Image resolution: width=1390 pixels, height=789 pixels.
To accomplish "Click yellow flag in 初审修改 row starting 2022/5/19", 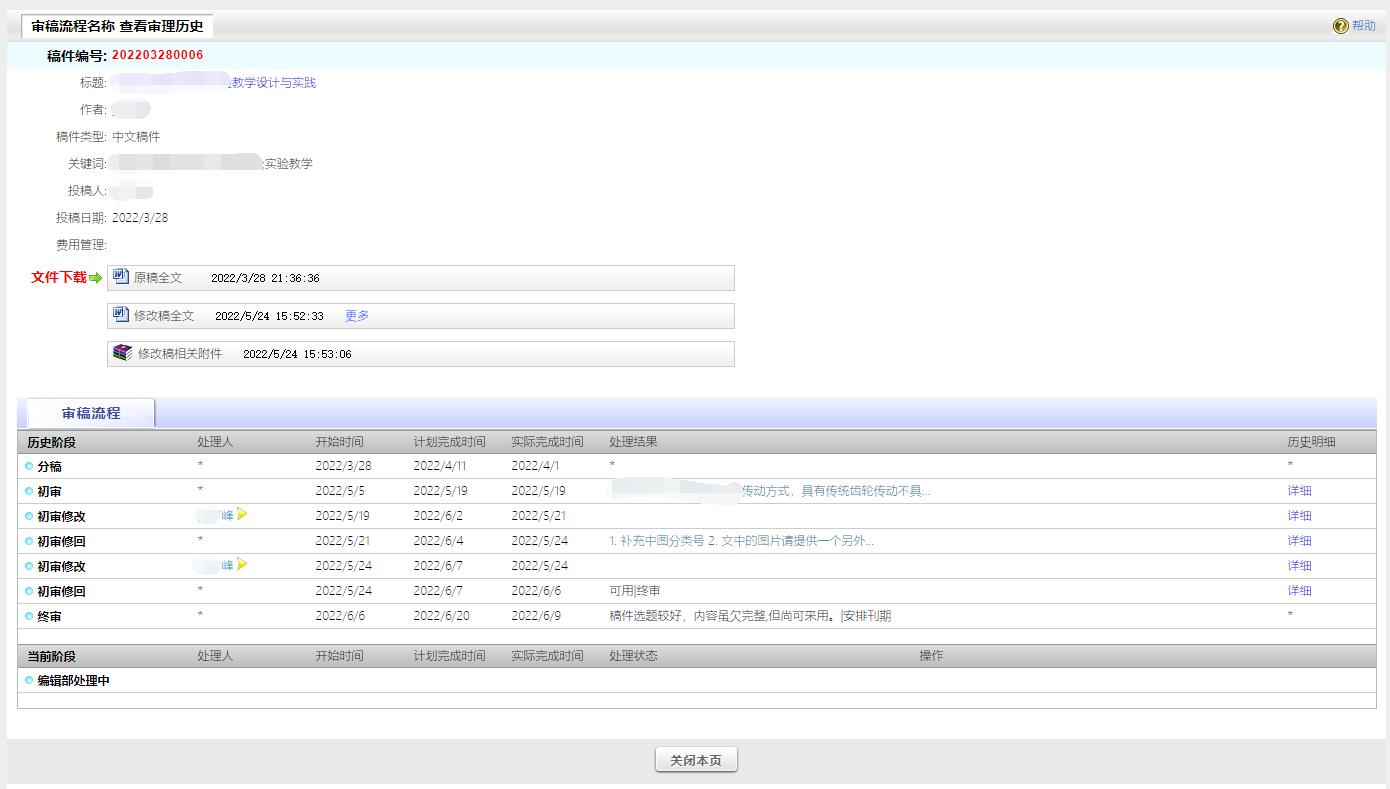I will tap(242, 515).
